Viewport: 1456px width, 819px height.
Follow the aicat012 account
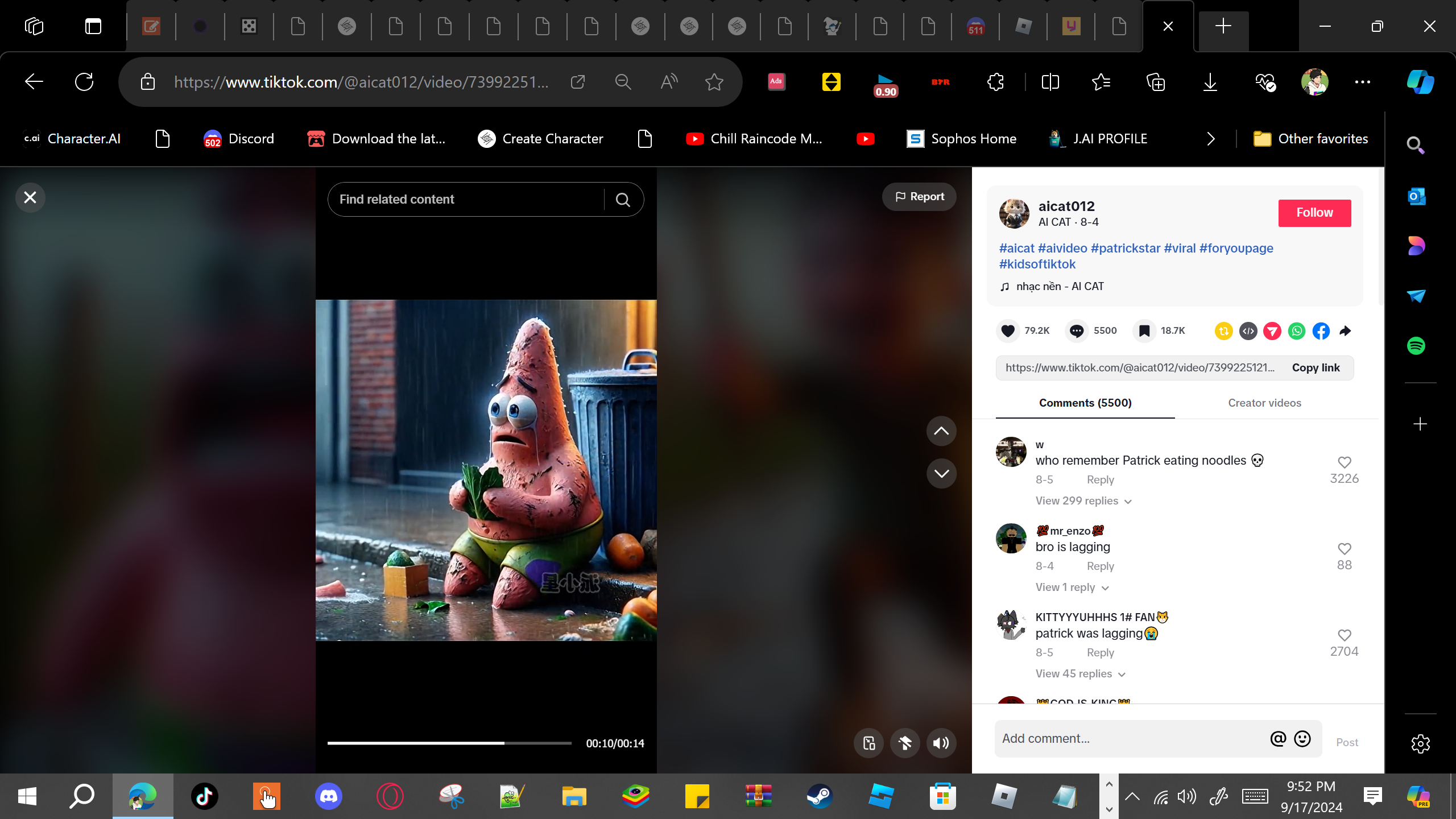pyautogui.click(x=1314, y=213)
